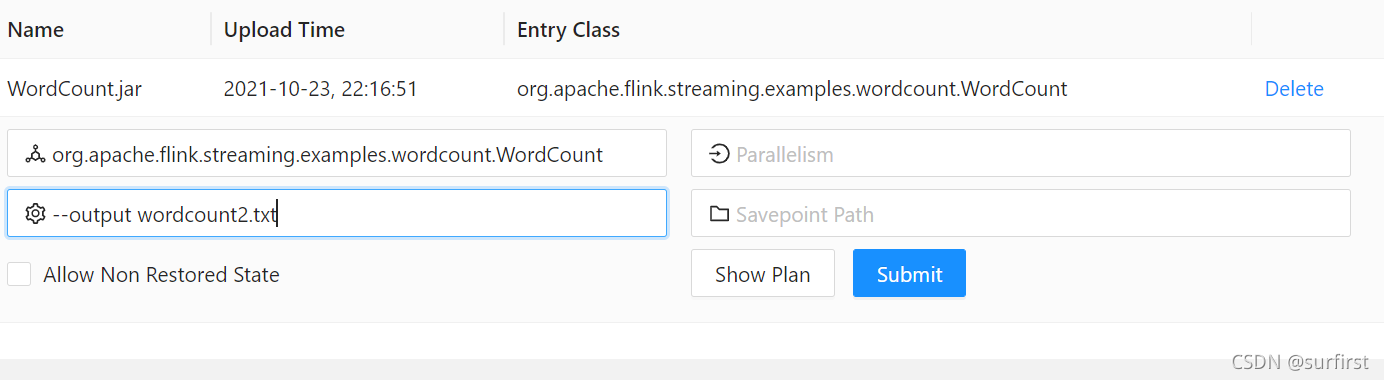Click the Allow Non Restored State label

click(x=161, y=274)
